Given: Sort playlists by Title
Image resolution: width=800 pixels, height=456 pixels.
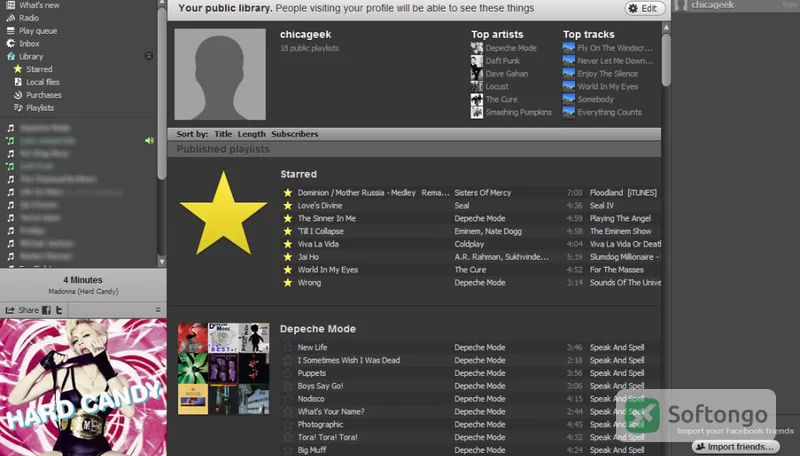Looking at the screenshot, I should coord(223,134).
